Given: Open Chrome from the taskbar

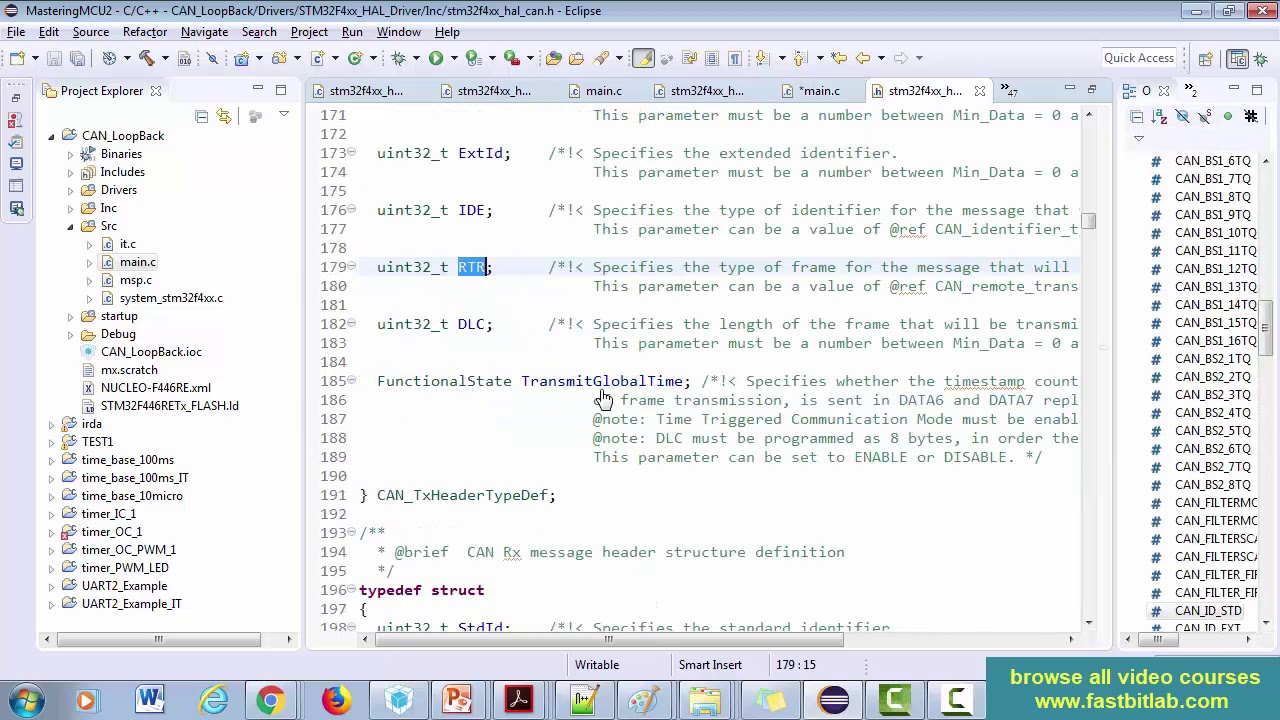Looking at the screenshot, I should tap(271, 698).
